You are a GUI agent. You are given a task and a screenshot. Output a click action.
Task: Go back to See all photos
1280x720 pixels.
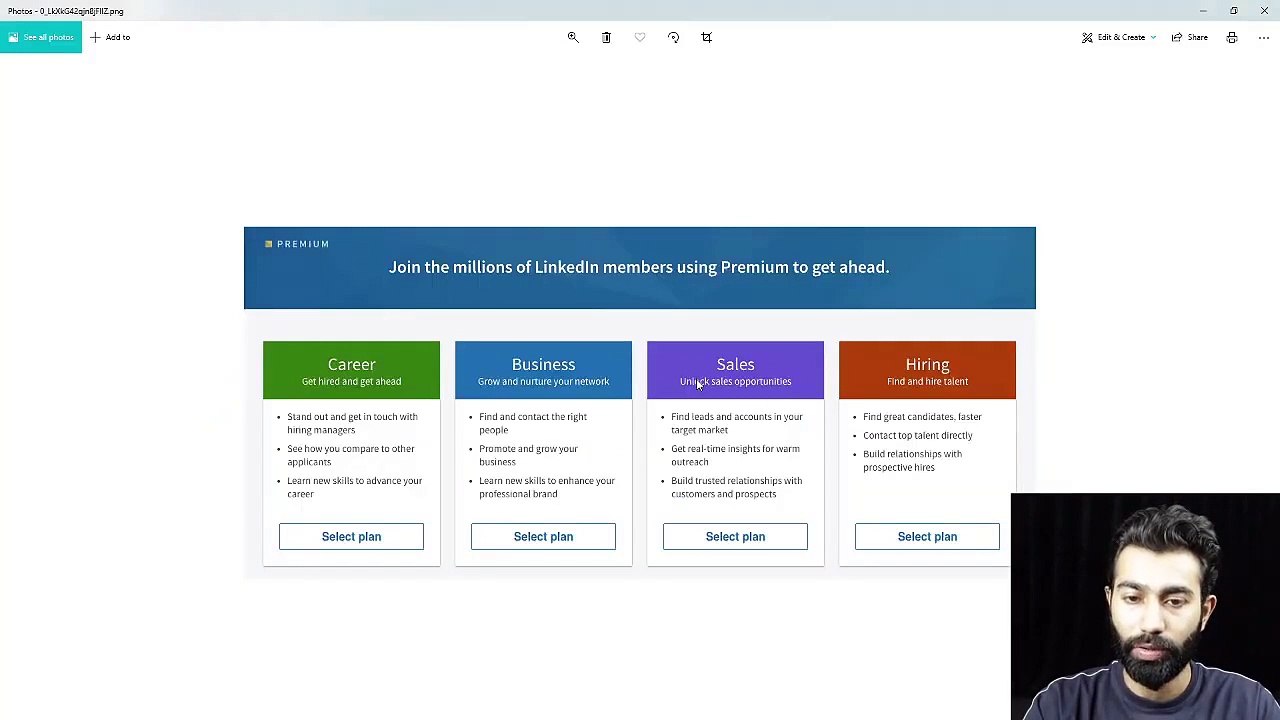click(x=41, y=37)
